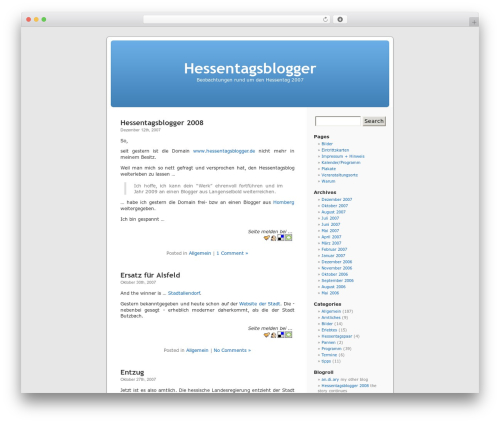Open the April 2007 archive
Screen dimensions: 500x423
click(331, 237)
